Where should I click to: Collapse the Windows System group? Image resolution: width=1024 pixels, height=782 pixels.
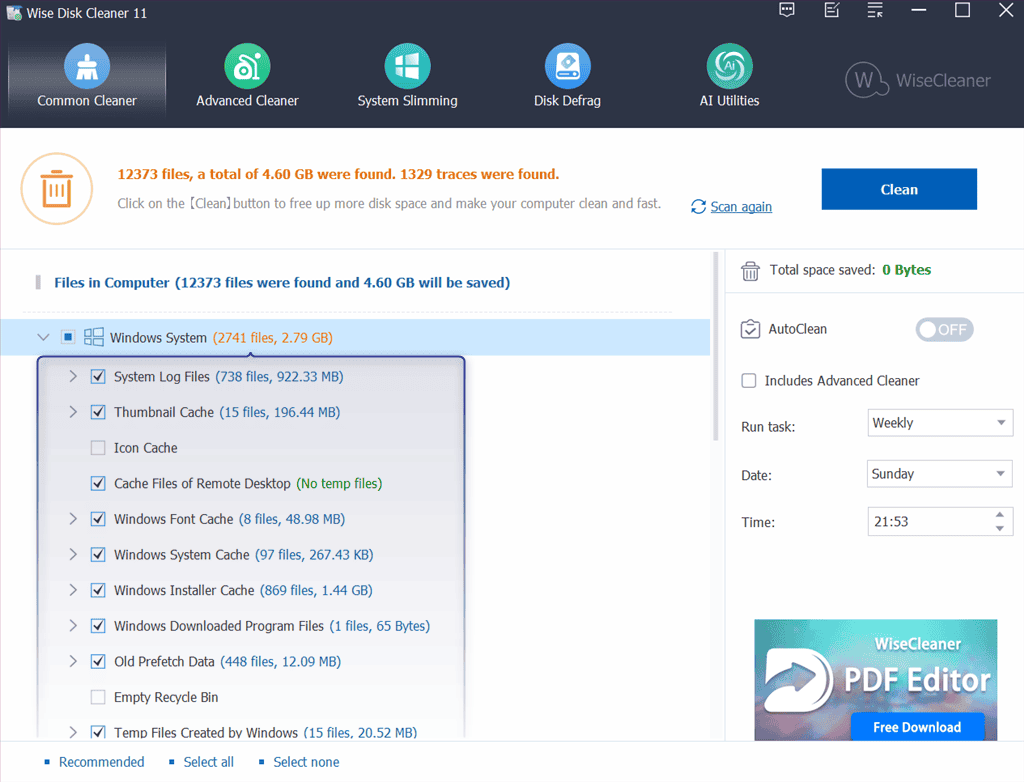point(43,338)
